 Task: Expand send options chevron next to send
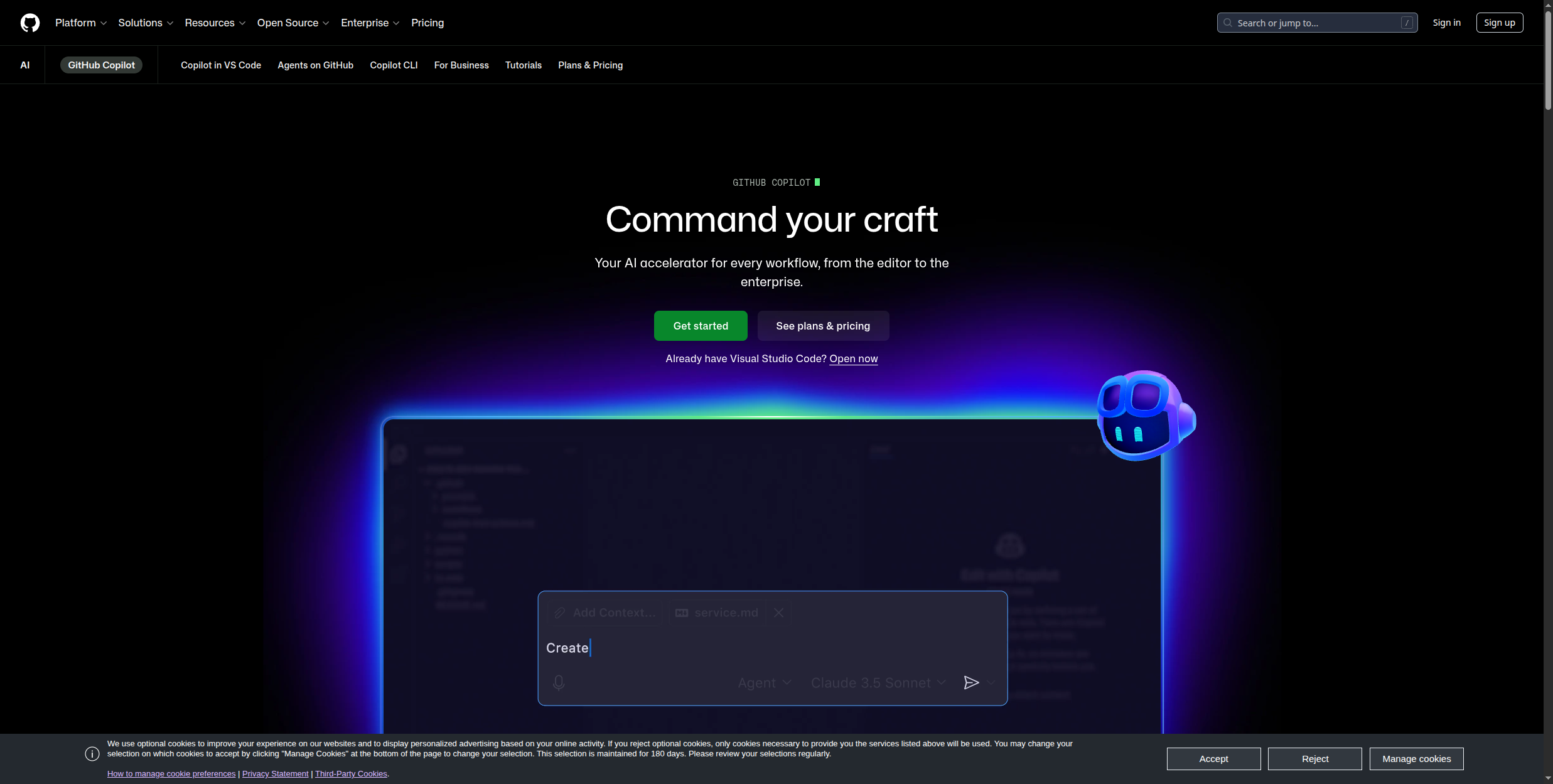point(991,682)
